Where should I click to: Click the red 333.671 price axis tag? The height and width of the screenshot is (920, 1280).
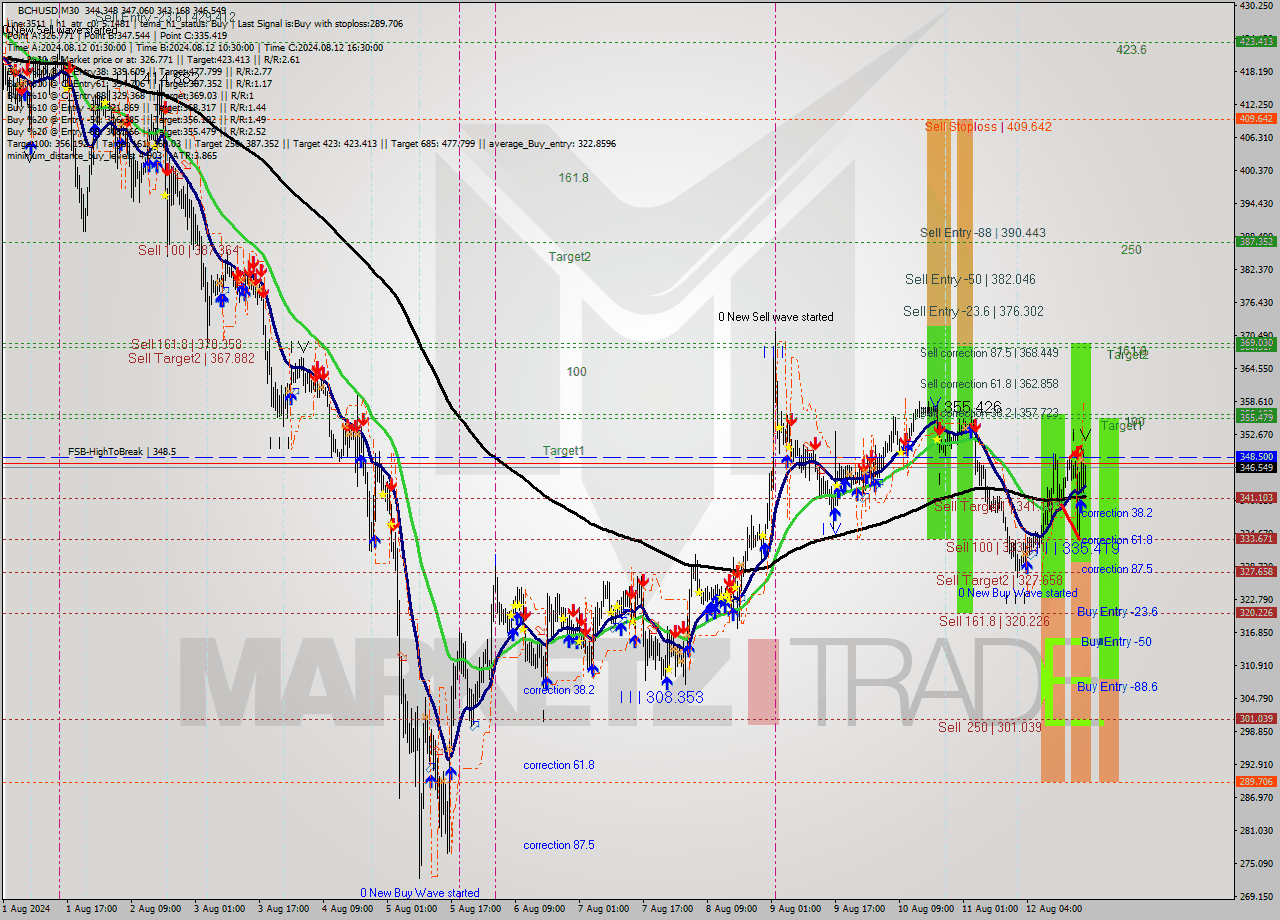point(1257,538)
